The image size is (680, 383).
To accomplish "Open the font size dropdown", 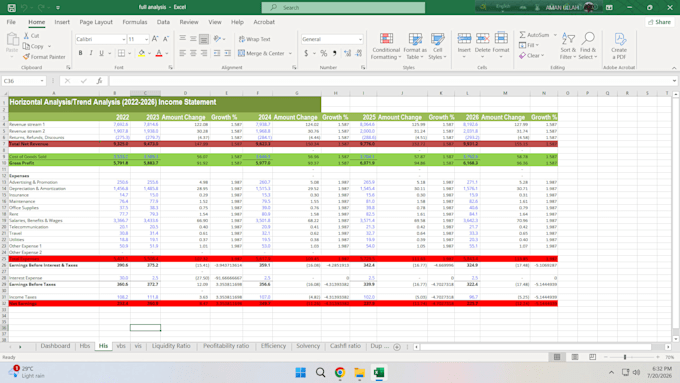I will pyautogui.click(x=146, y=39).
